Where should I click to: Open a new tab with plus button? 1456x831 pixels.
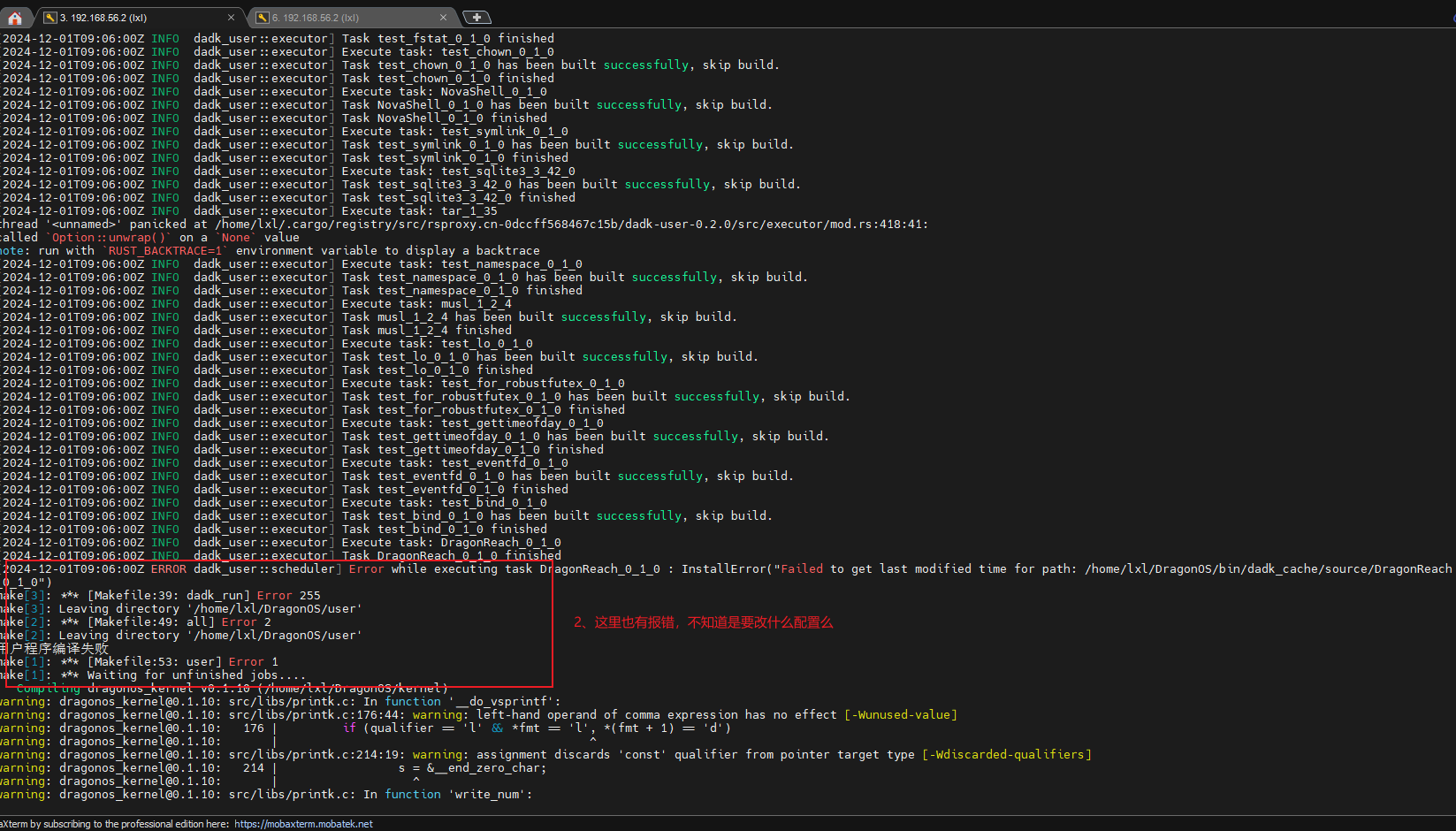(x=476, y=18)
